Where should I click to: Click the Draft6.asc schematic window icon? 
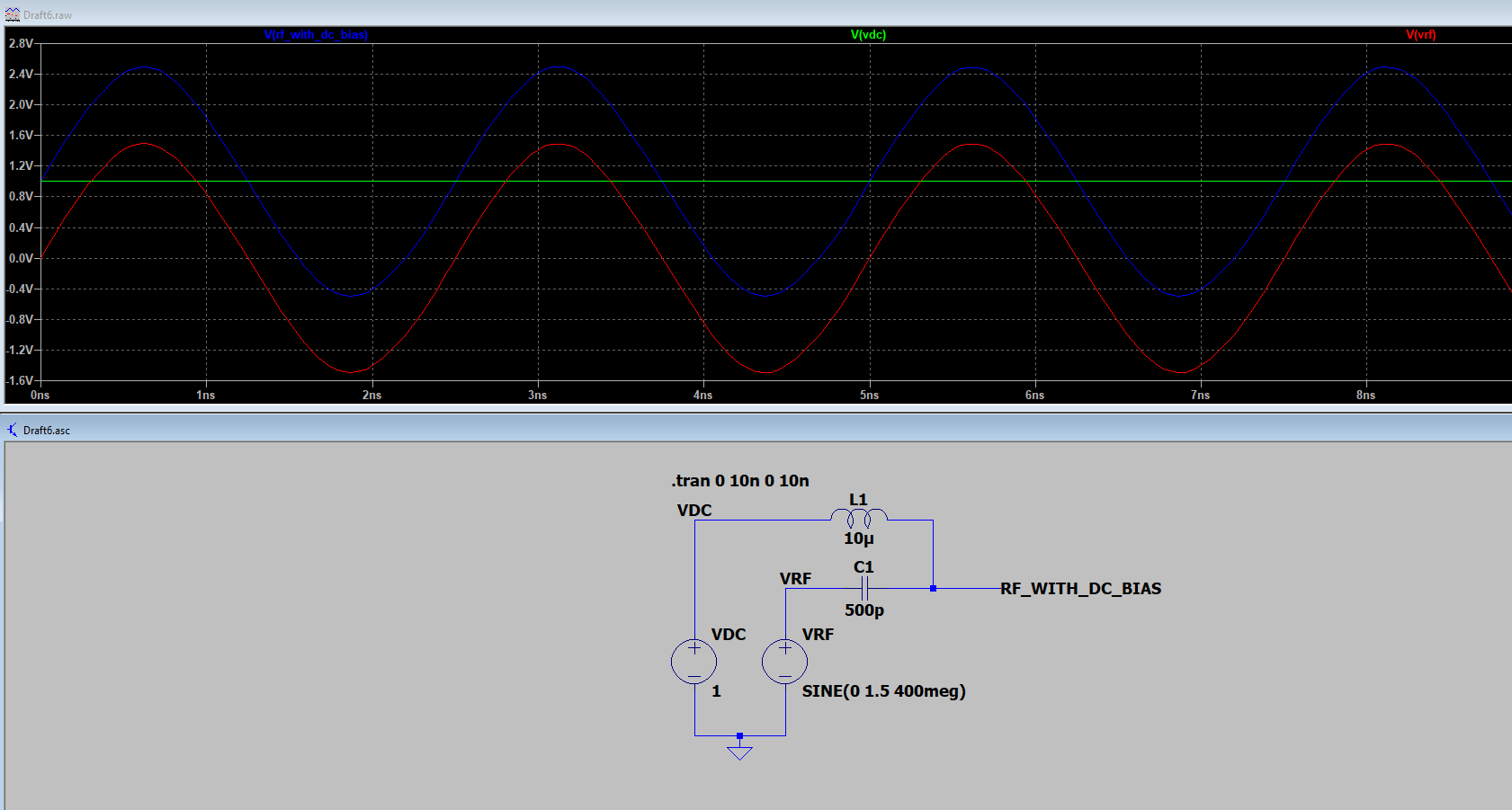(x=12, y=430)
